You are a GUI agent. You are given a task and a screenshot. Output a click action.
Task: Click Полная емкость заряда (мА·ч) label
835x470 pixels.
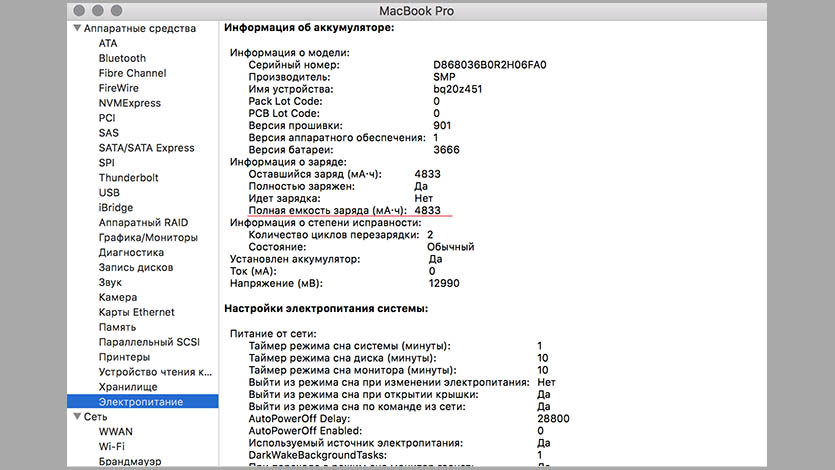click(x=328, y=210)
